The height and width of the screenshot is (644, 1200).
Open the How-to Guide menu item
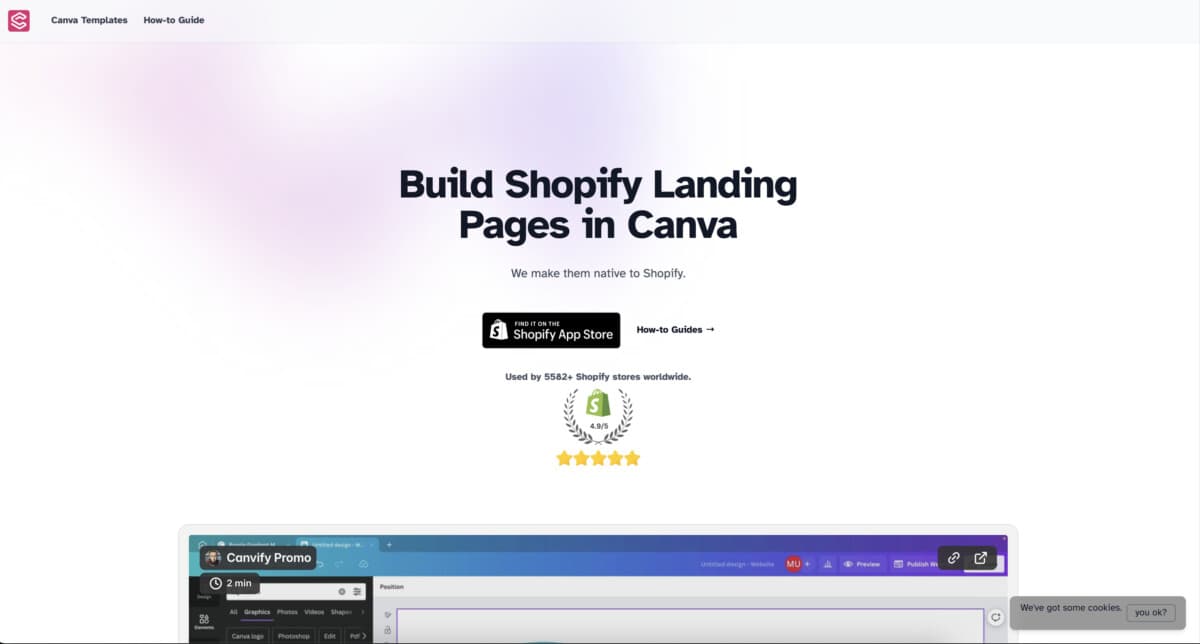pyautogui.click(x=173, y=20)
